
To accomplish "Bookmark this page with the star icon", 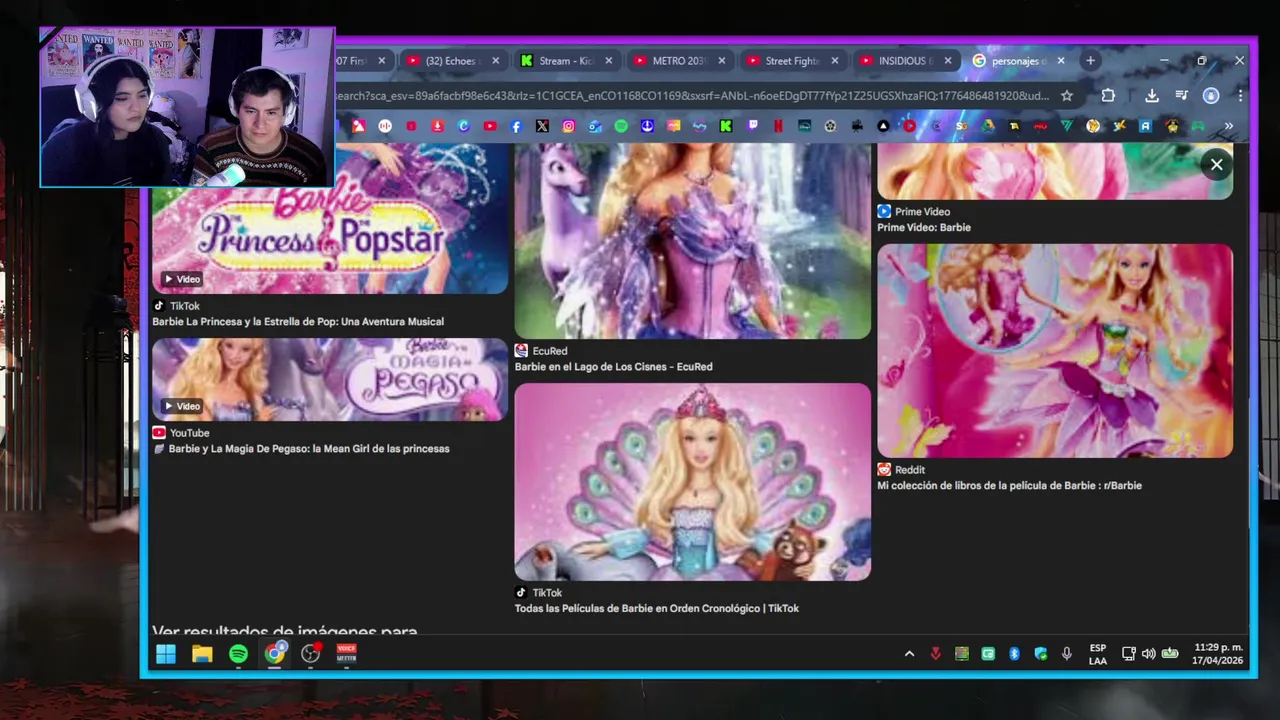I will 1067,96.
